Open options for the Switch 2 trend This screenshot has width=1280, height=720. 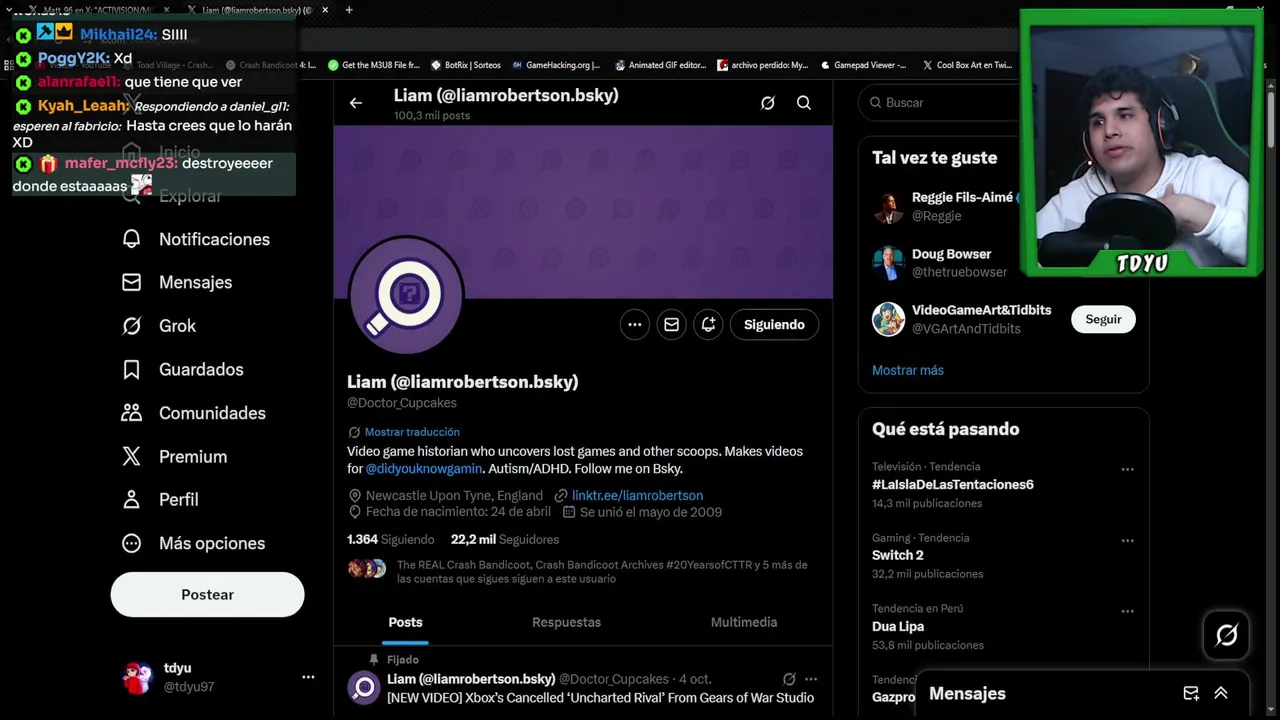(x=1127, y=540)
